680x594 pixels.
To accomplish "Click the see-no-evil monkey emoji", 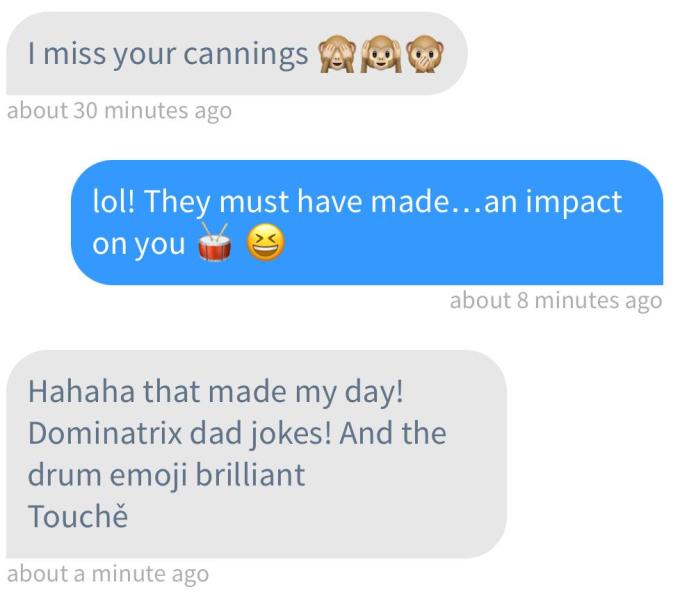I will (337, 54).
